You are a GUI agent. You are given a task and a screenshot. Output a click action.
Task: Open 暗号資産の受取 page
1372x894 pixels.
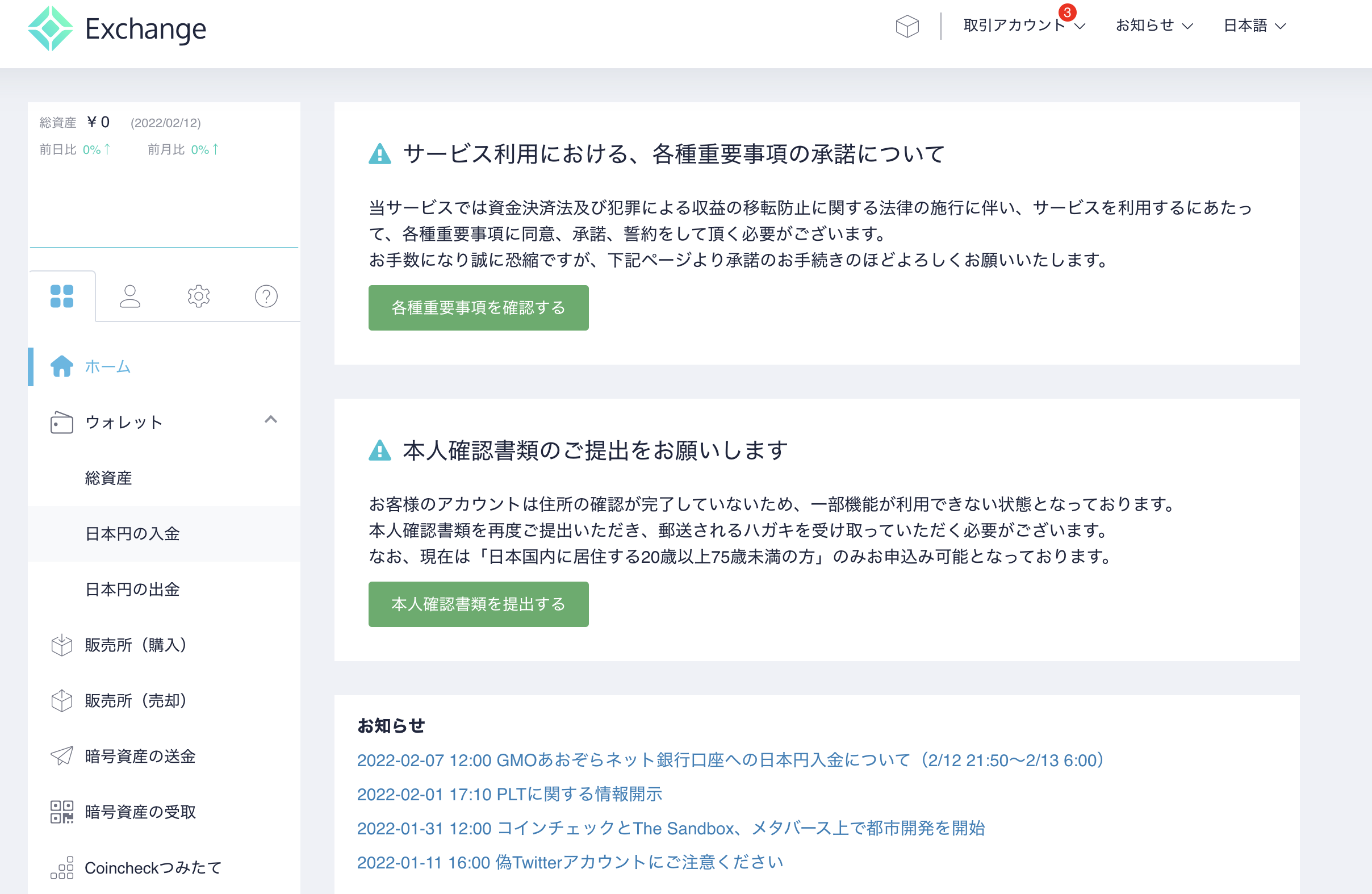[140, 812]
